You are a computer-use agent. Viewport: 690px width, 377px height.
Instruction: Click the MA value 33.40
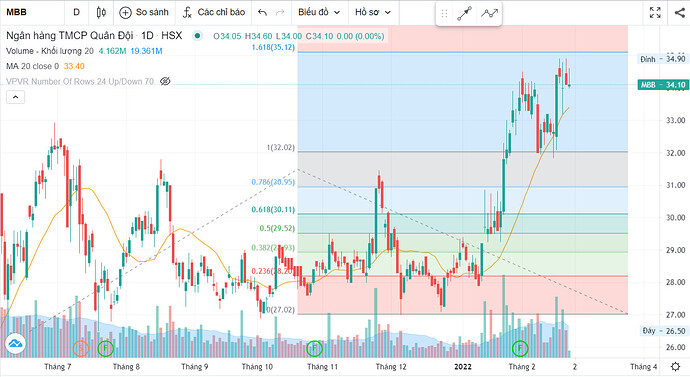74,66
